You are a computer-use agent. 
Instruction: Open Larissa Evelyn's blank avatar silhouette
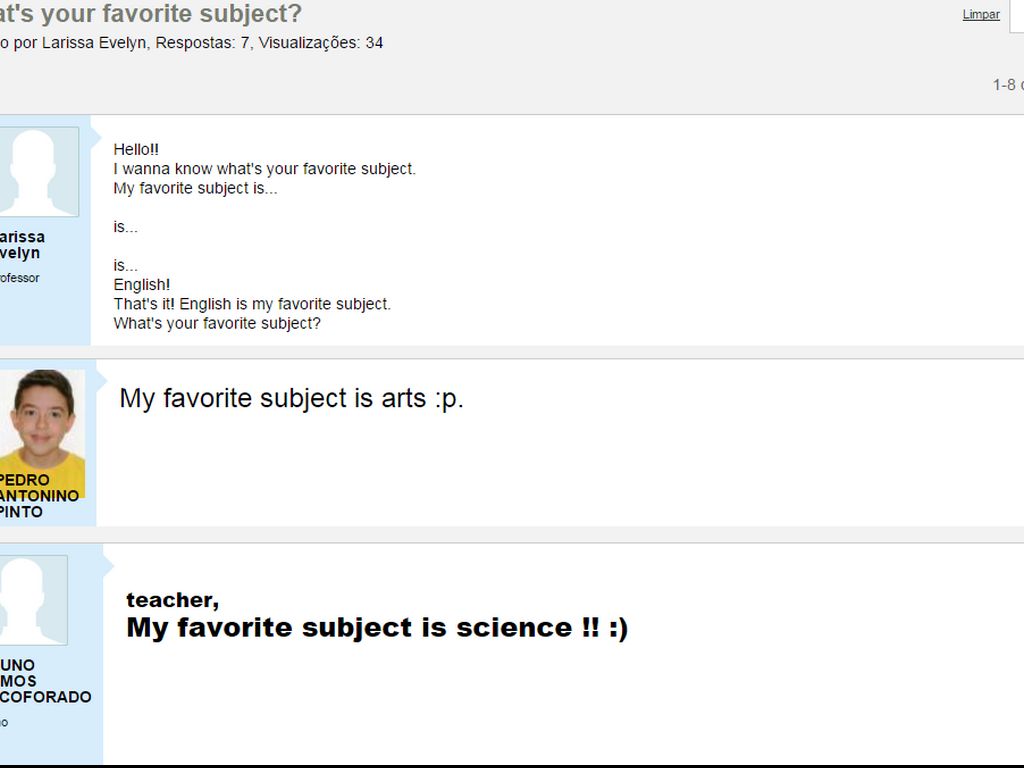(x=38, y=171)
